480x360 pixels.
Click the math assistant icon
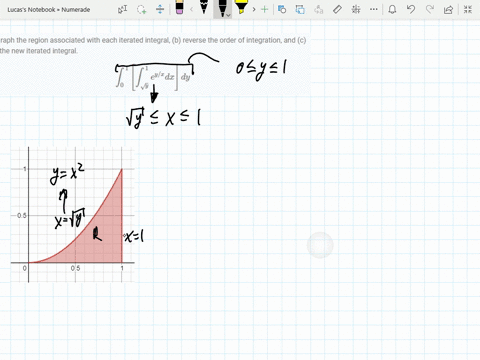click(356, 9)
